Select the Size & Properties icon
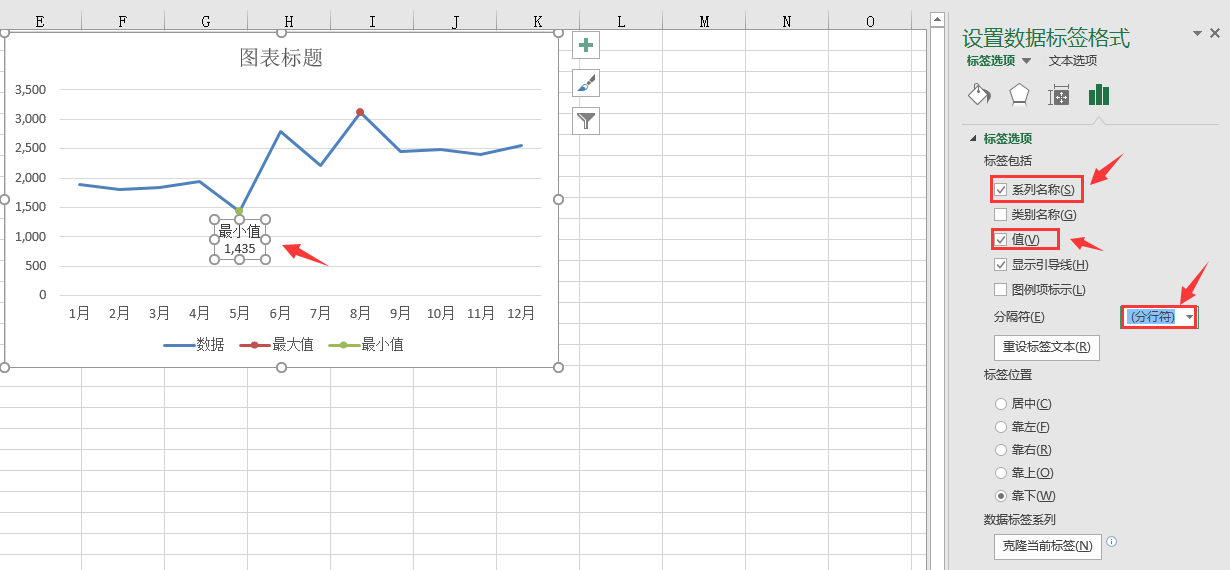Screen dimensions: 1230x570 (1058, 95)
